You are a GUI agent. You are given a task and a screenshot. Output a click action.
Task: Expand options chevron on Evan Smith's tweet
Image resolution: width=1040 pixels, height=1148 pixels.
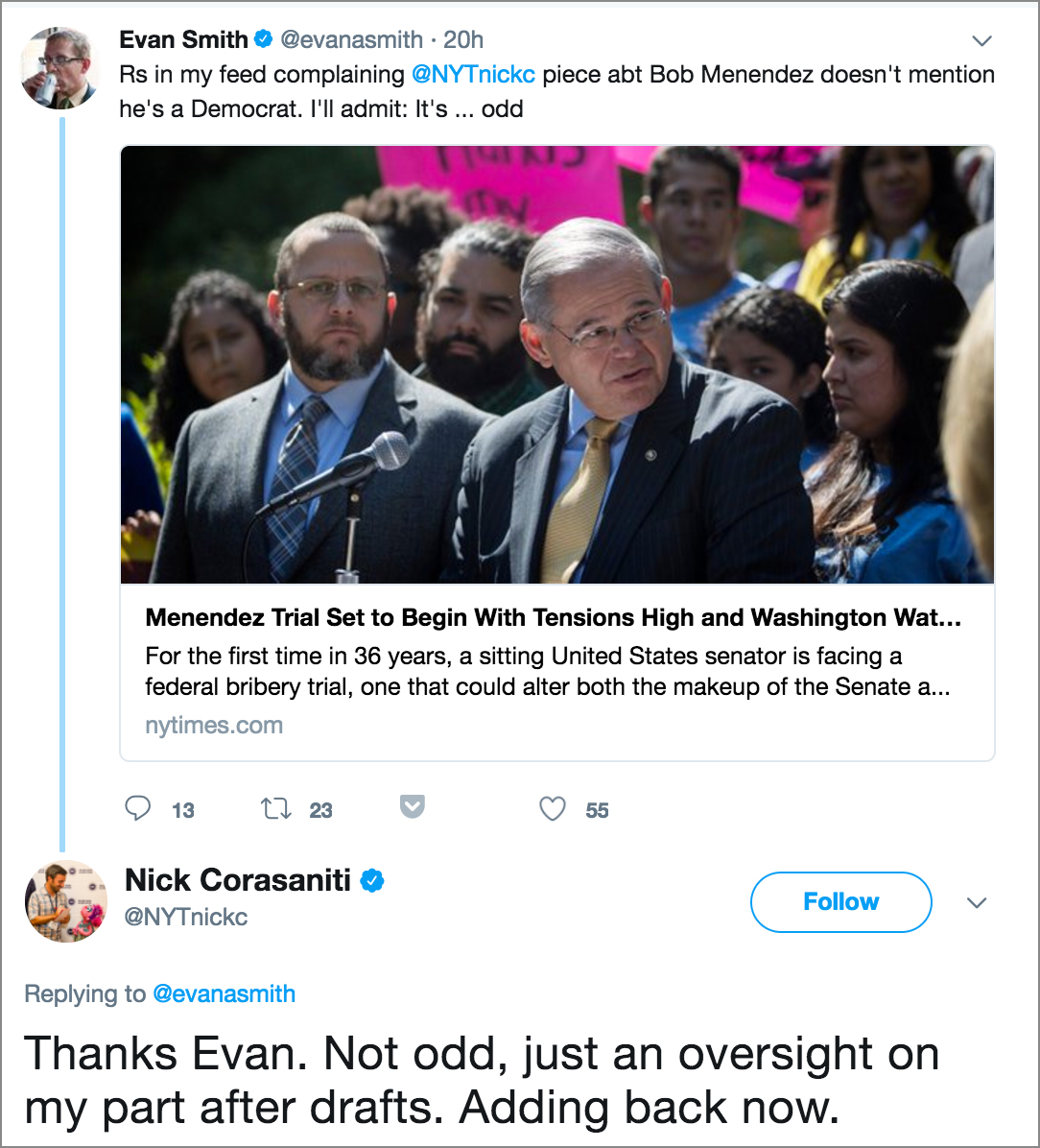[x=981, y=40]
